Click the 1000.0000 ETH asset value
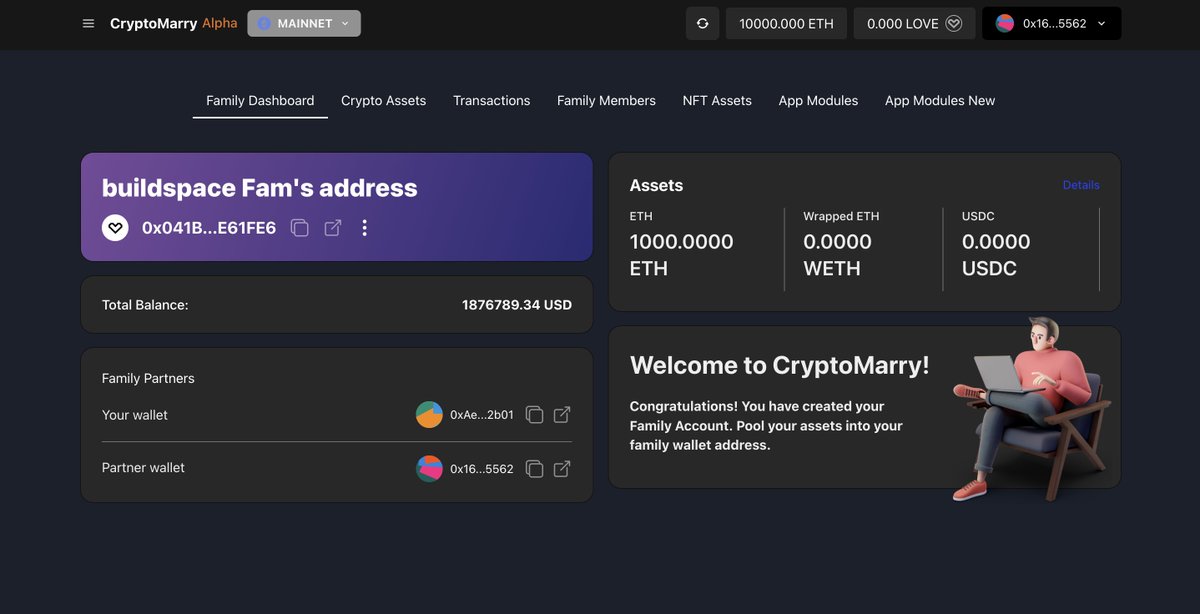1200x614 pixels. click(682, 255)
